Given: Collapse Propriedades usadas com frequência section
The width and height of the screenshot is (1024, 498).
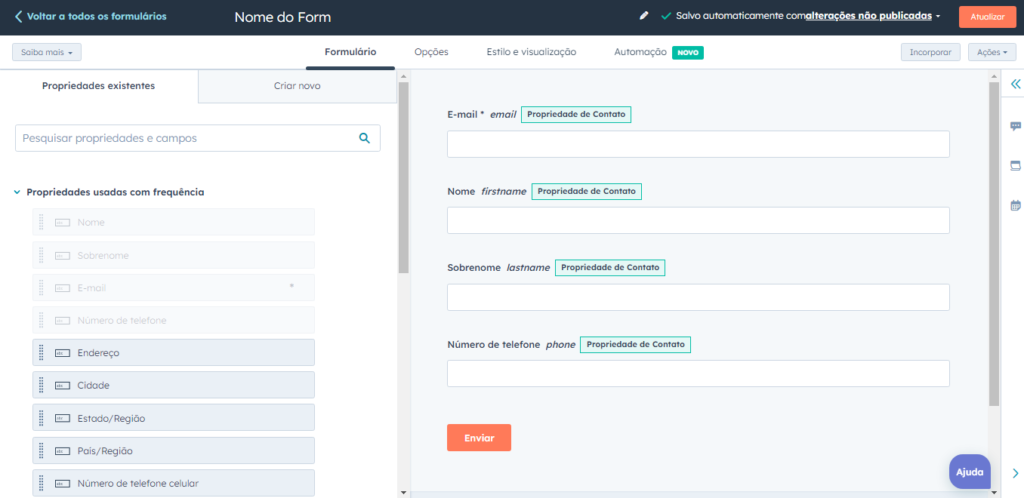Looking at the screenshot, I should coord(17,193).
